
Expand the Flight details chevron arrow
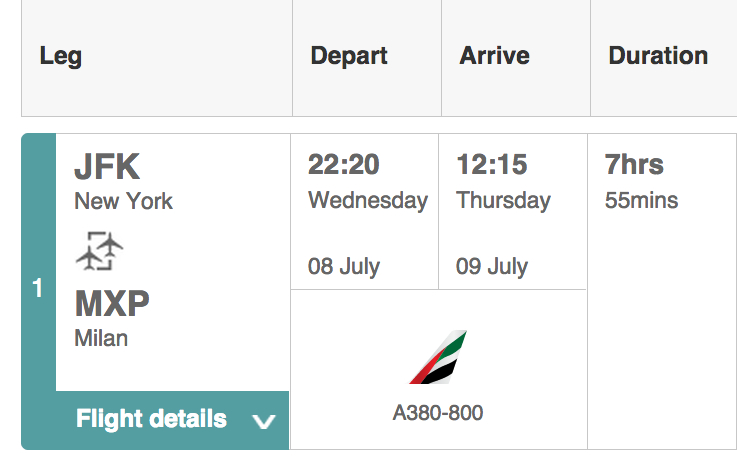click(263, 421)
